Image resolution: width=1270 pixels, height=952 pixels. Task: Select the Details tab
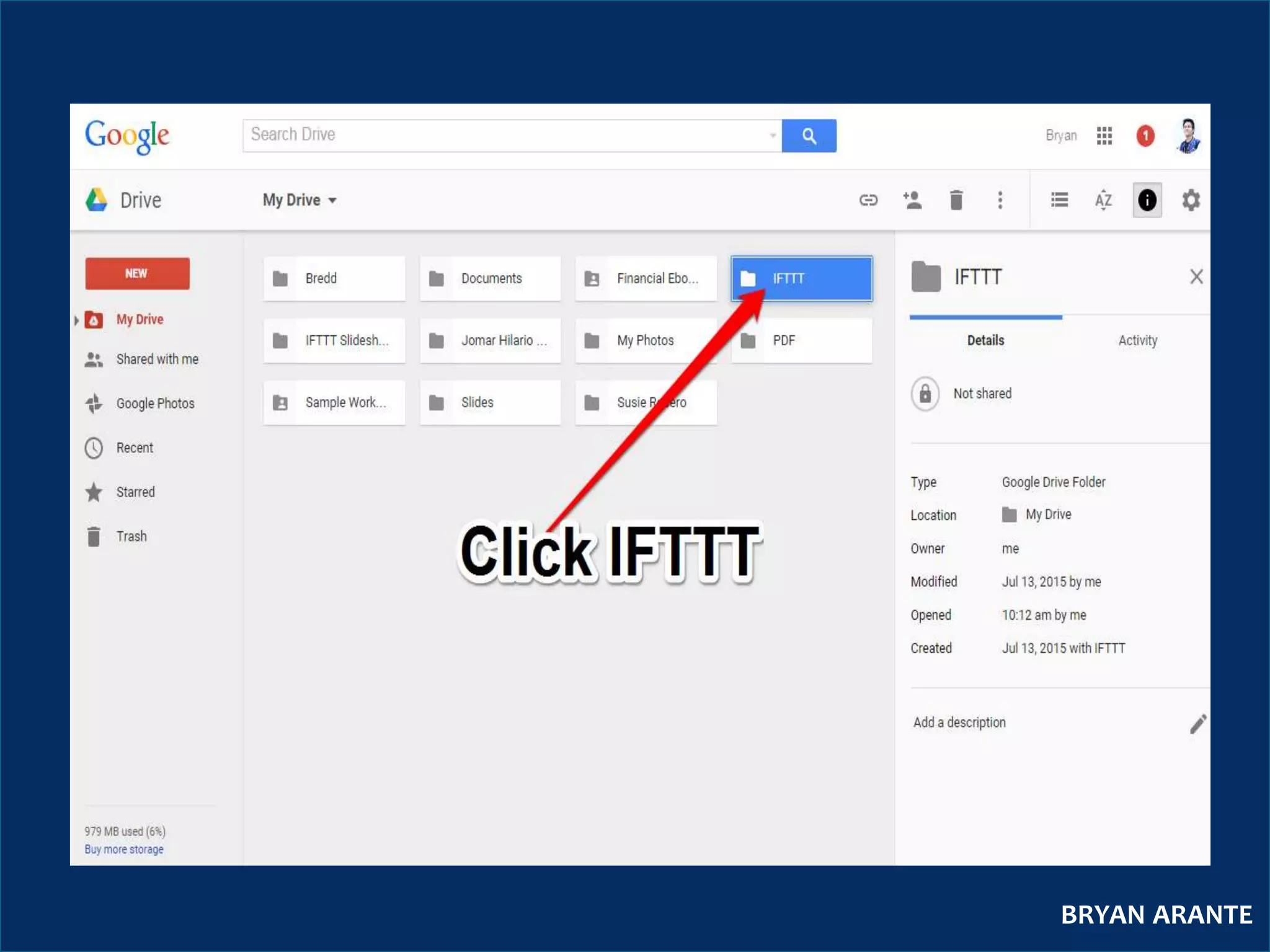point(985,340)
